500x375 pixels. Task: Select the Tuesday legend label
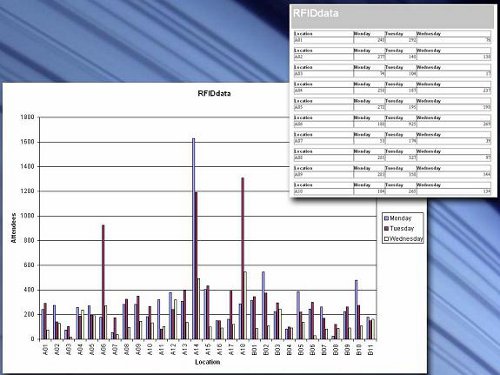tap(402, 229)
